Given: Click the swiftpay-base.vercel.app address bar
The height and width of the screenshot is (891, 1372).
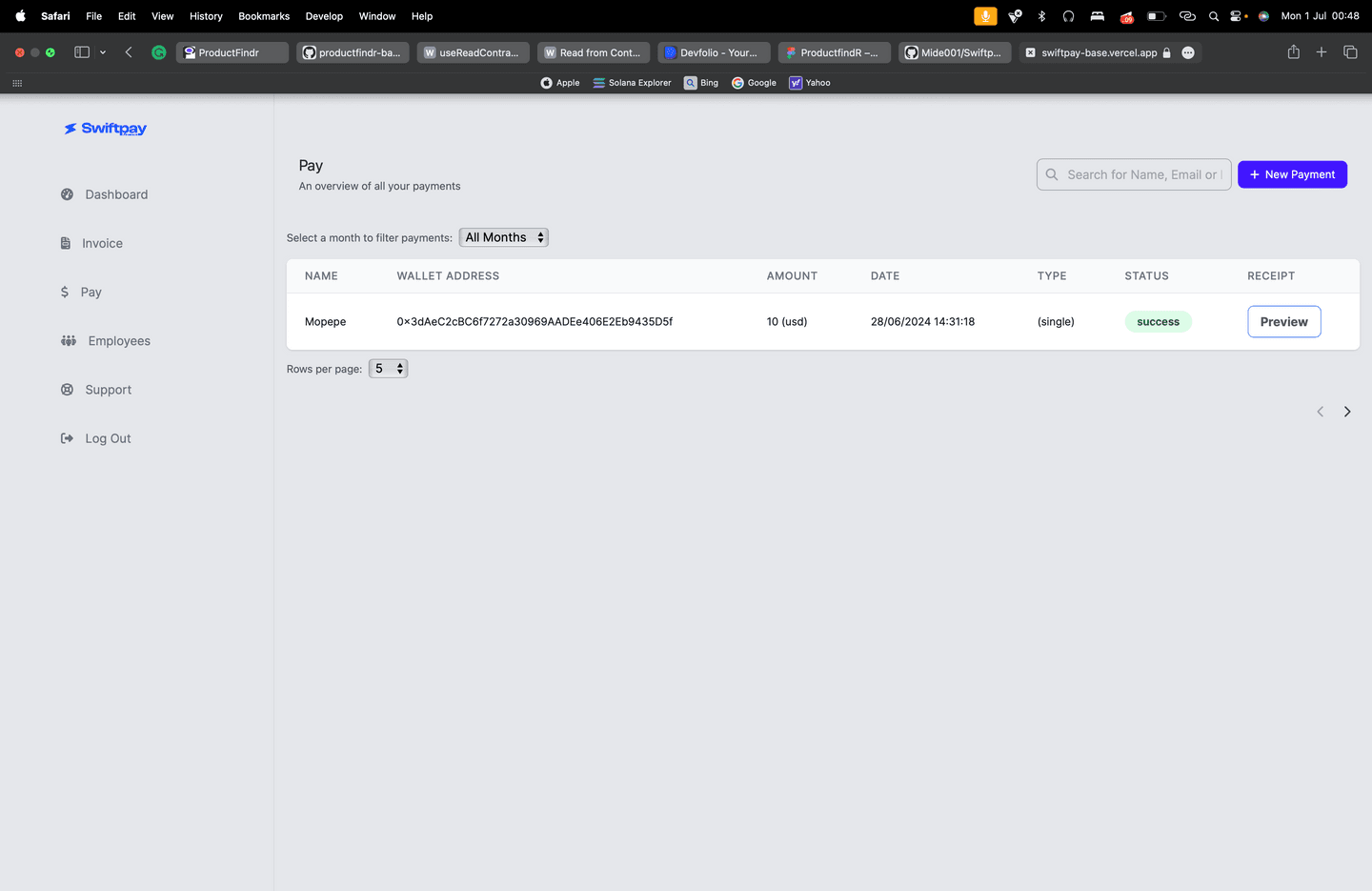Looking at the screenshot, I should (1100, 52).
